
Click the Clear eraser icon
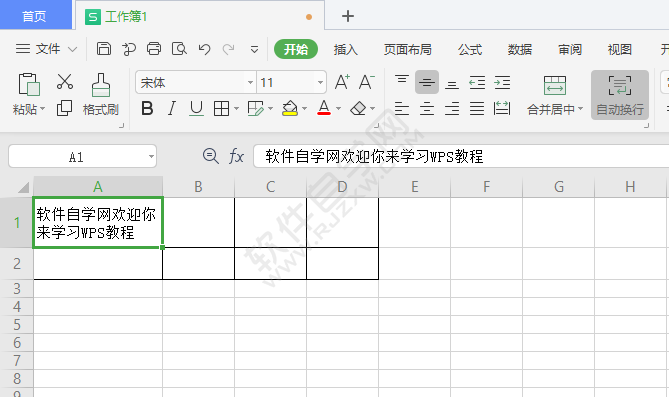(358, 109)
